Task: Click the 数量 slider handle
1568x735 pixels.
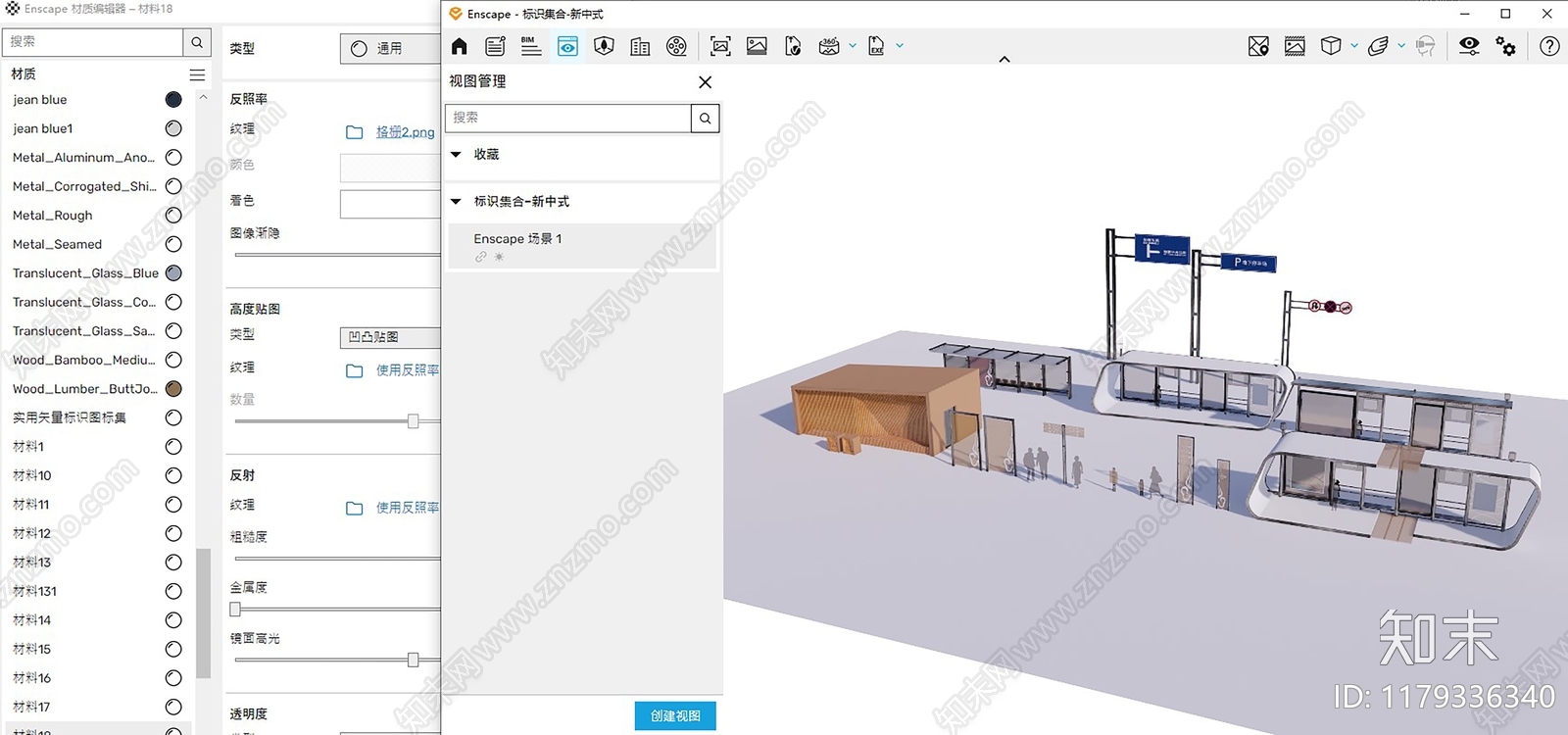Action: tap(414, 421)
